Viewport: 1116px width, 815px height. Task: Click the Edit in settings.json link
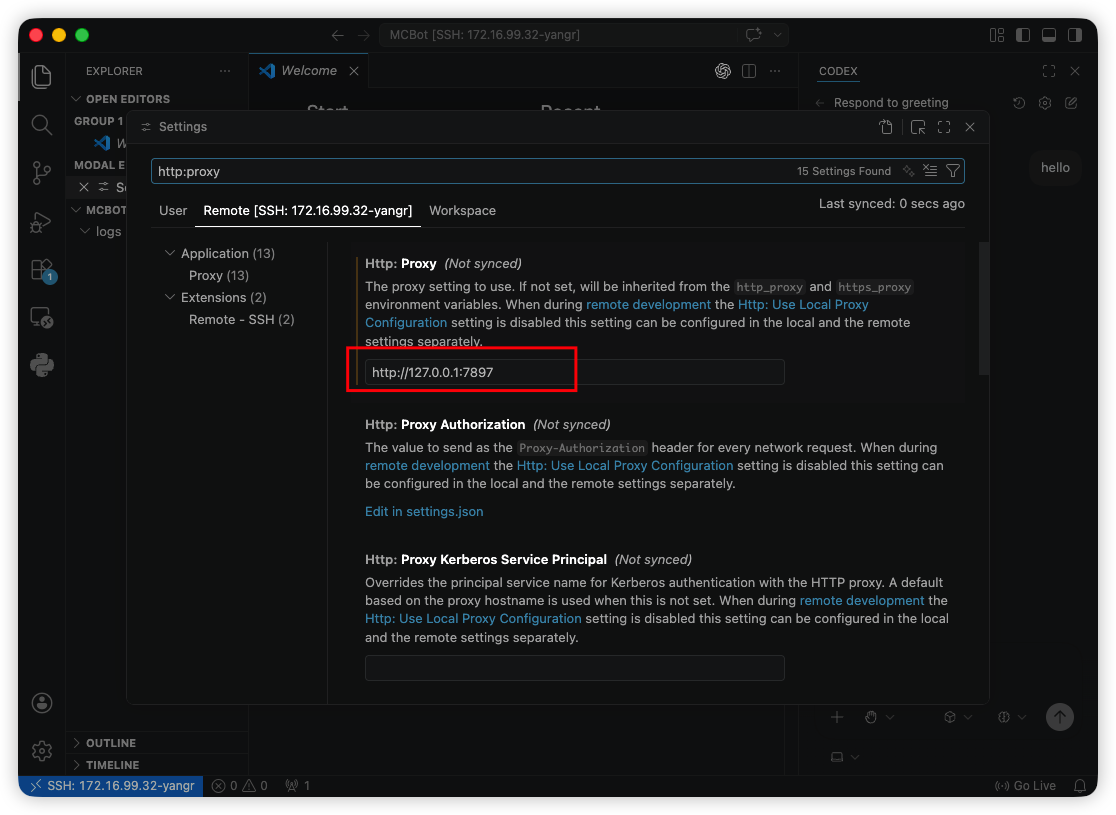point(424,511)
